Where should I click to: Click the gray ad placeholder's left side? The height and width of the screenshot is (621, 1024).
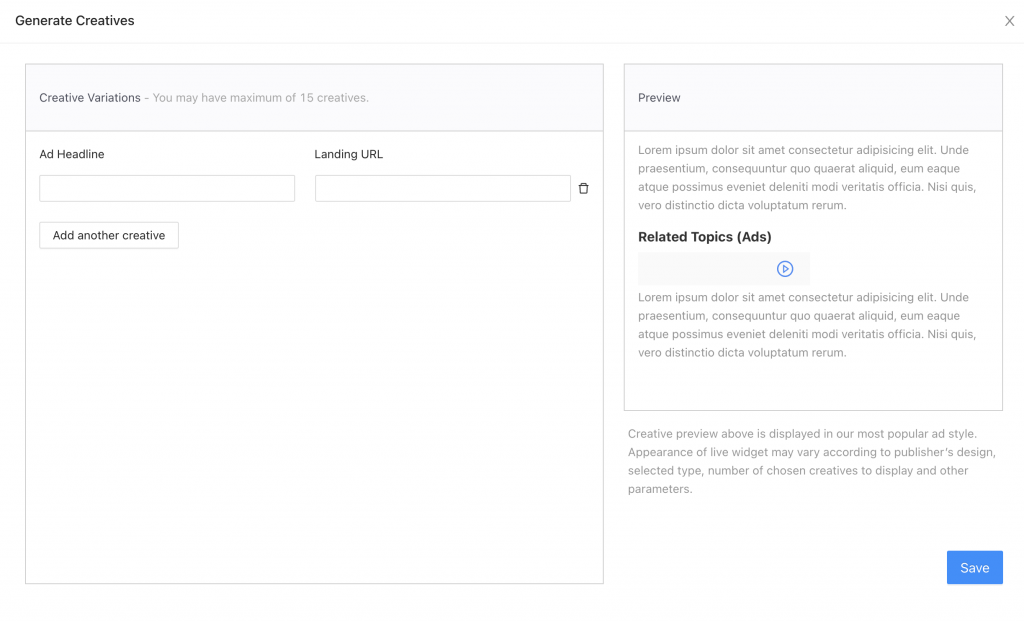(680, 269)
